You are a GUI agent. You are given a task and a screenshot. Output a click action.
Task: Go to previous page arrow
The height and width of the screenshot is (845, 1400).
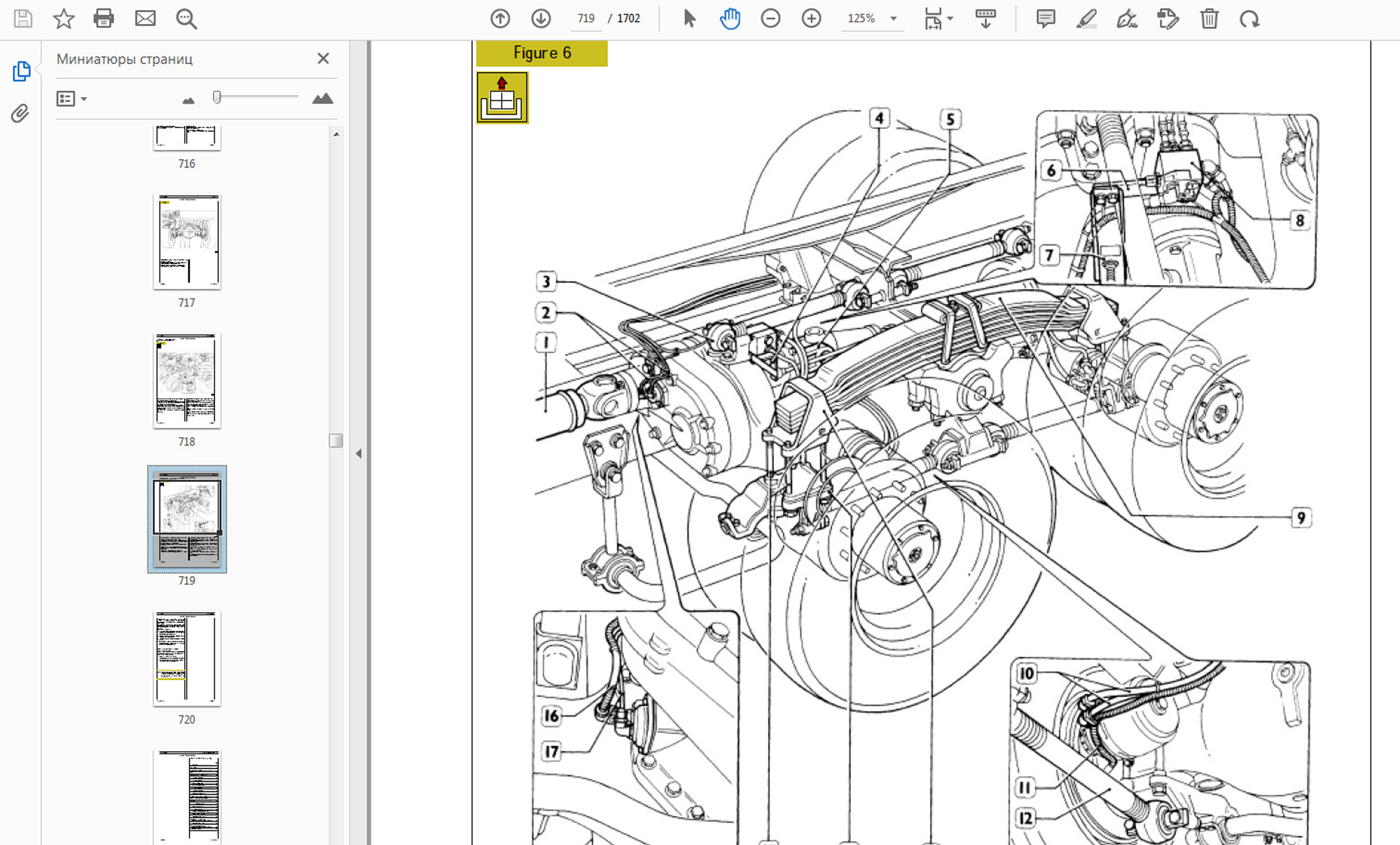pyautogui.click(x=500, y=18)
